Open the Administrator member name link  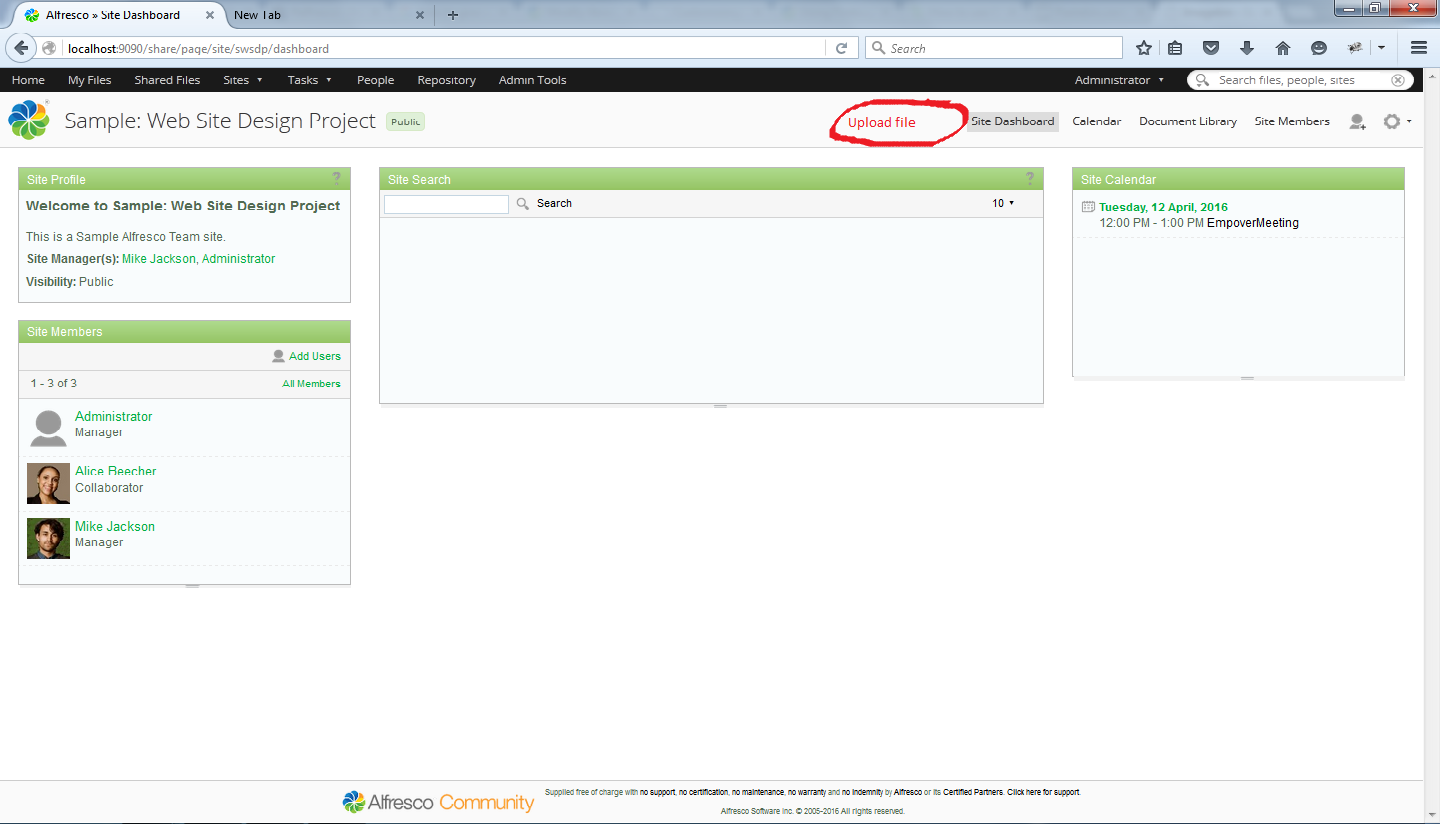114,417
